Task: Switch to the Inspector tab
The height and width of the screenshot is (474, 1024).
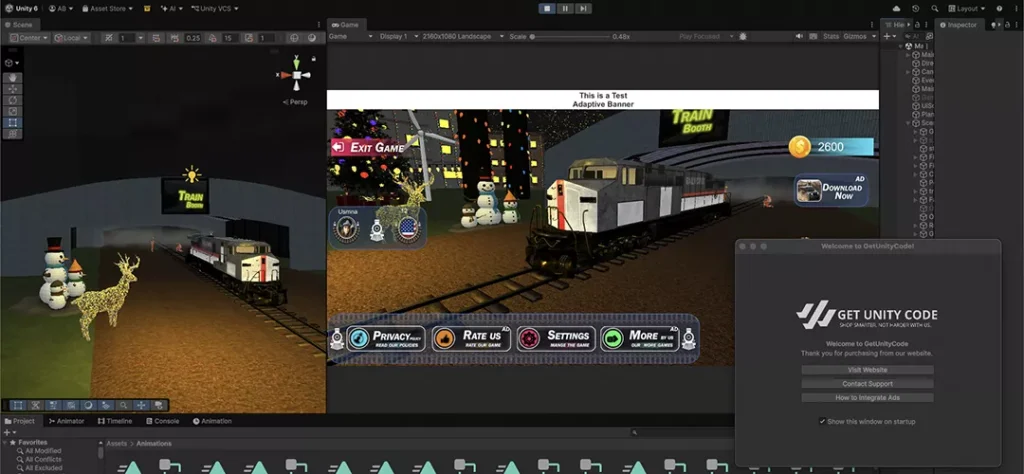Action: pyautogui.click(x=958, y=25)
